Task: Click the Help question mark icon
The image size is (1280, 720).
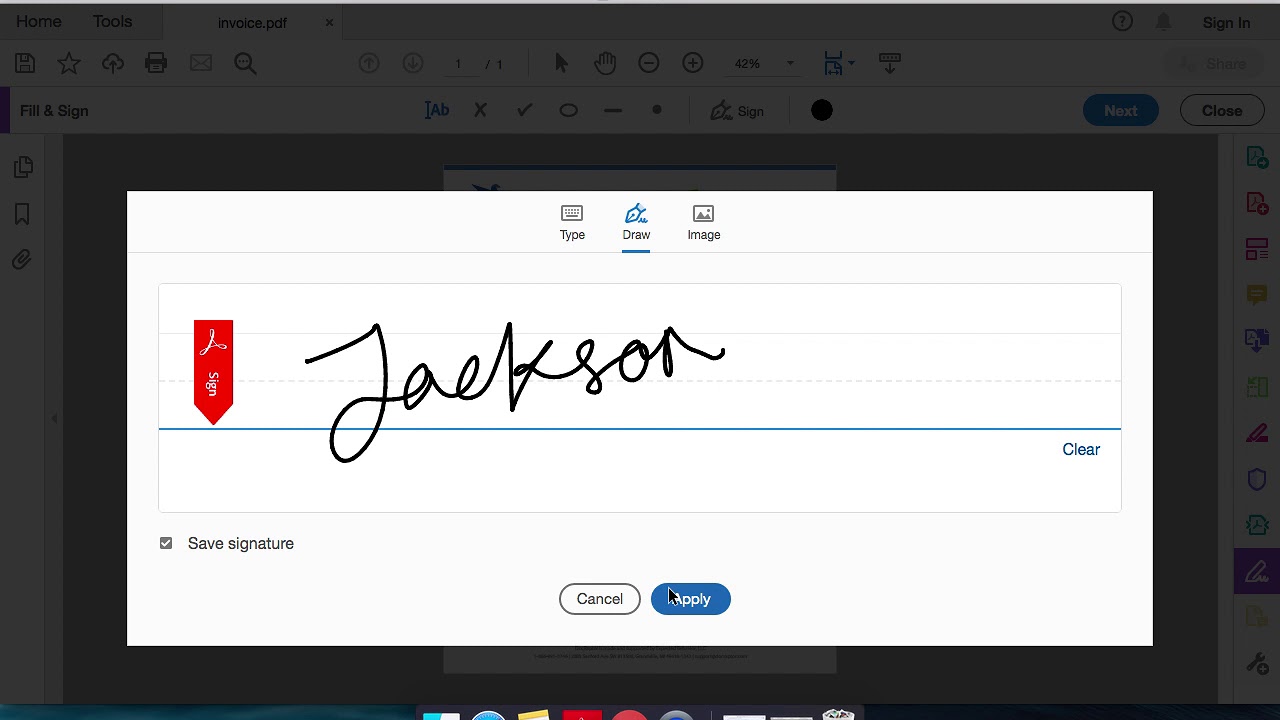Action: pyautogui.click(x=1122, y=21)
